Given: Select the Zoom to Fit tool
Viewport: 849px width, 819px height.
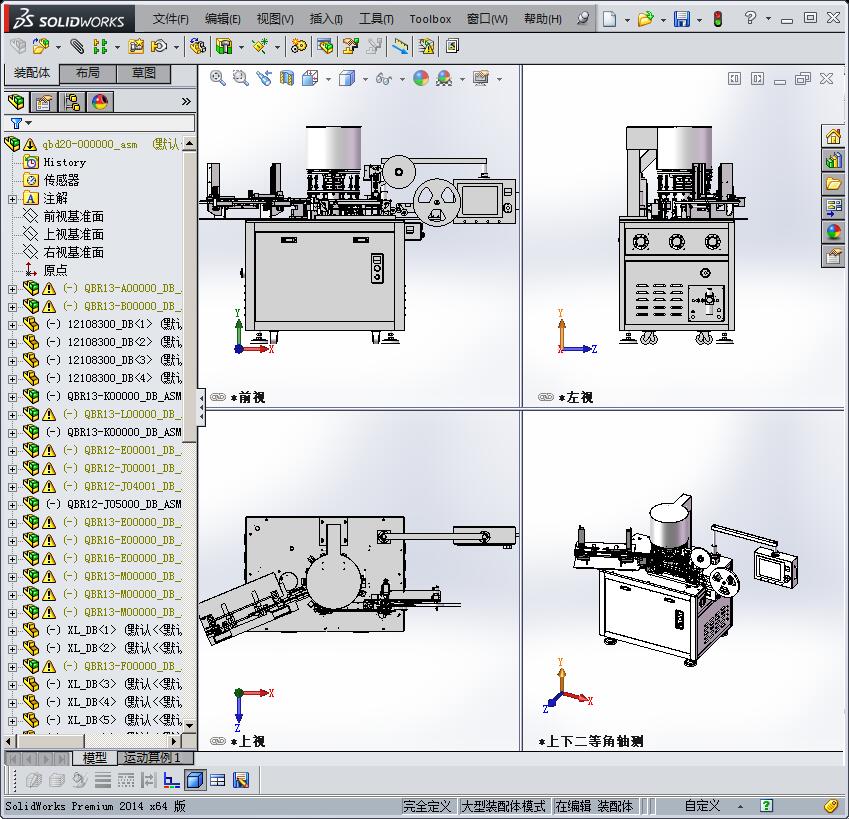Looking at the screenshot, I should click(x=218, y=78).
